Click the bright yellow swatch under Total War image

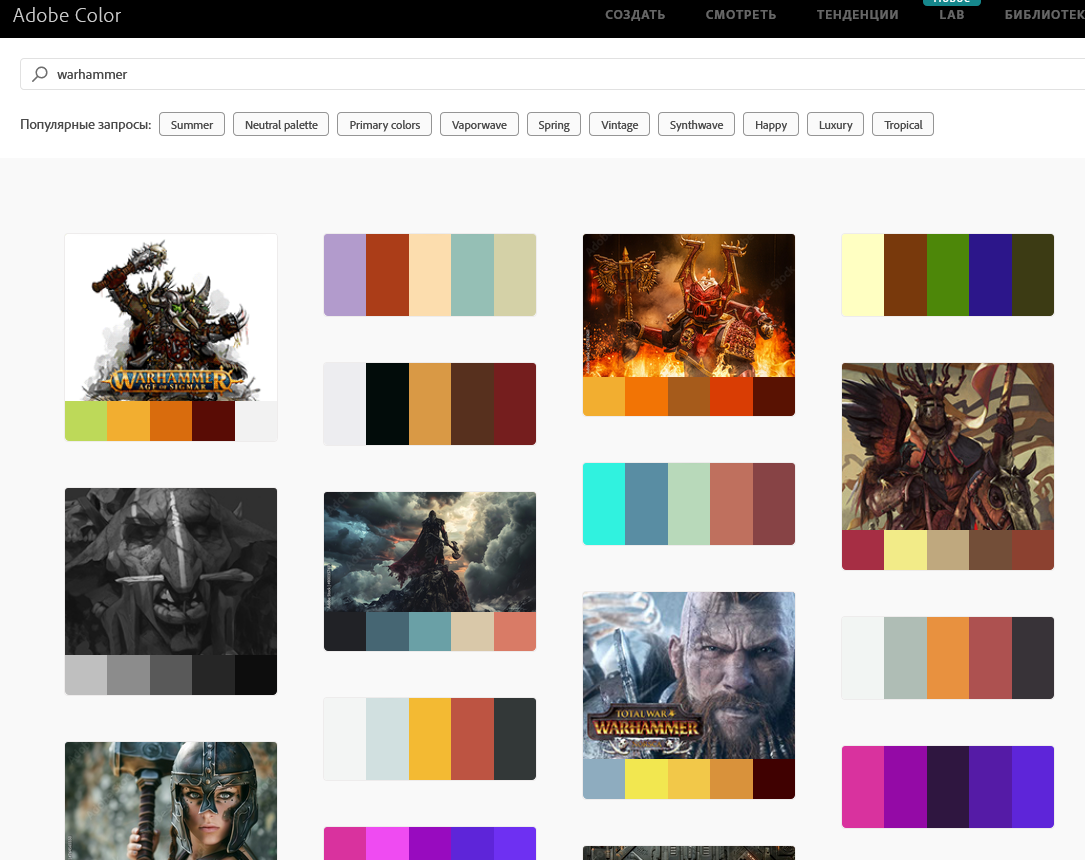coord(646,779)
